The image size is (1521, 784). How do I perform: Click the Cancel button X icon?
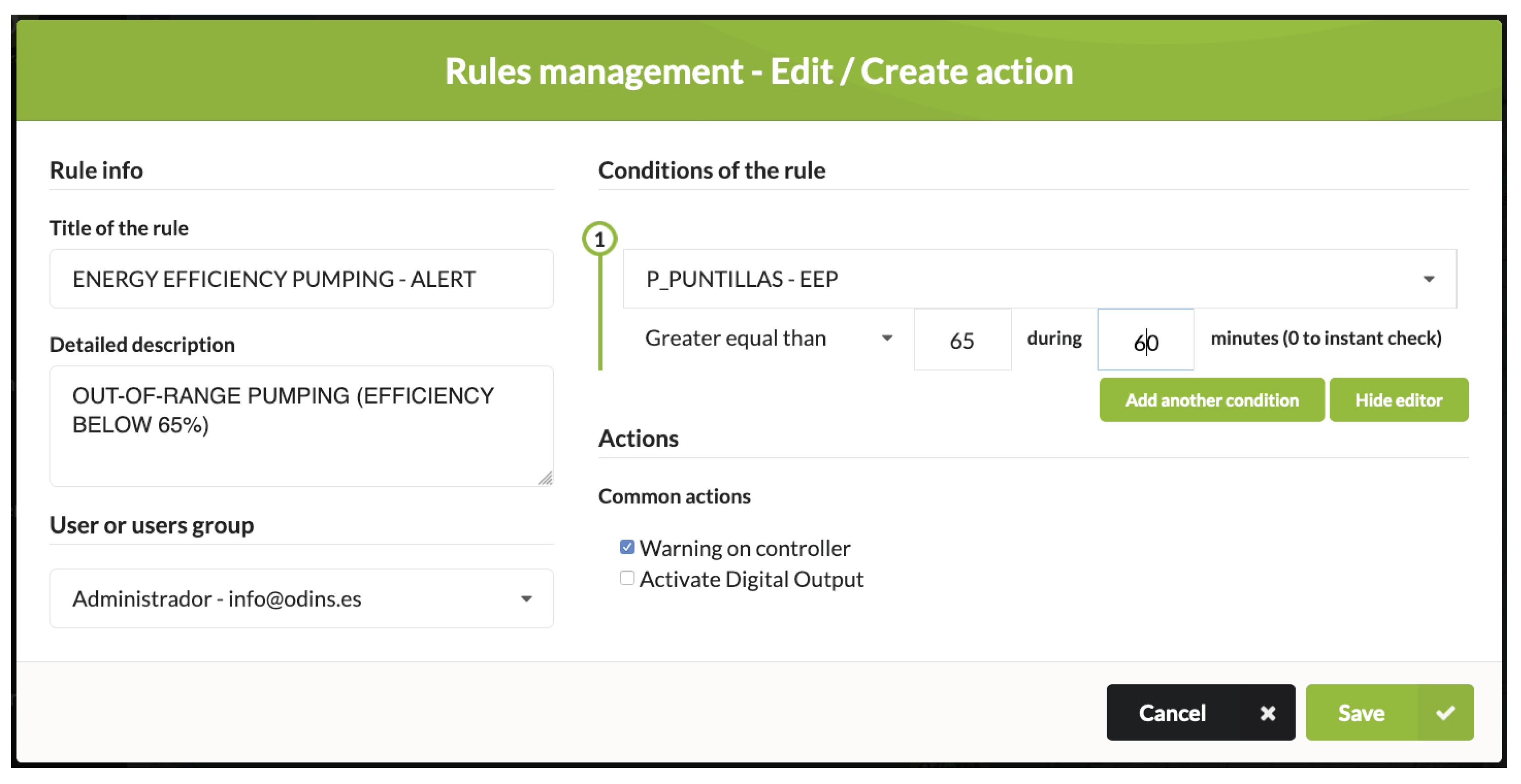coord(1267,713)
